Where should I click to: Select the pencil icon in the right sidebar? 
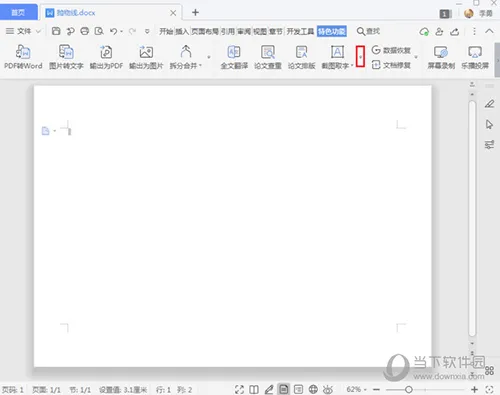point(489,104)
